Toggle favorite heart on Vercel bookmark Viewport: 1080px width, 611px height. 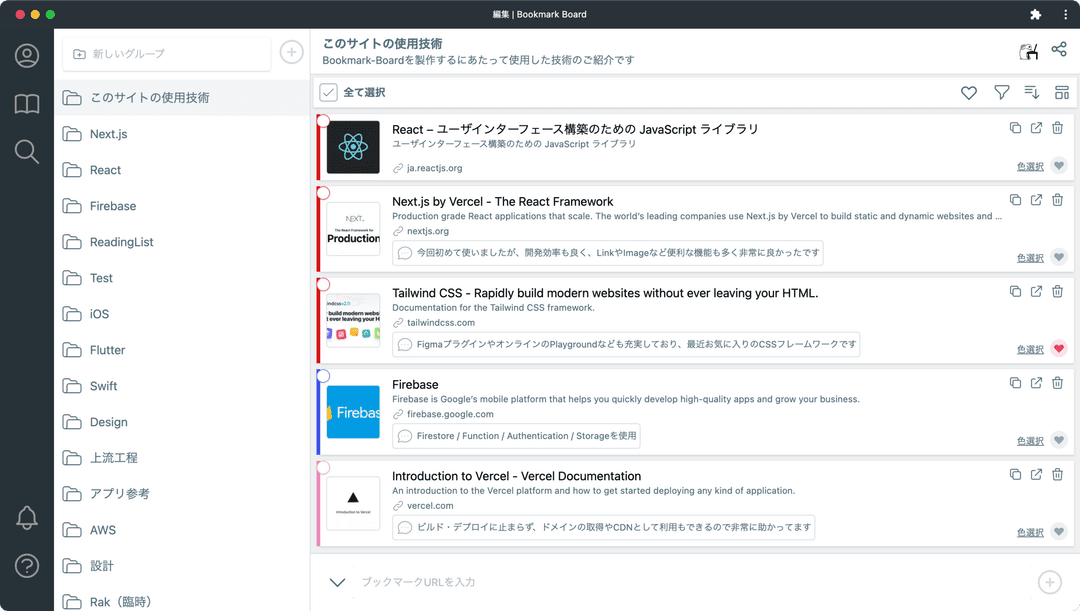(1059, 532)
